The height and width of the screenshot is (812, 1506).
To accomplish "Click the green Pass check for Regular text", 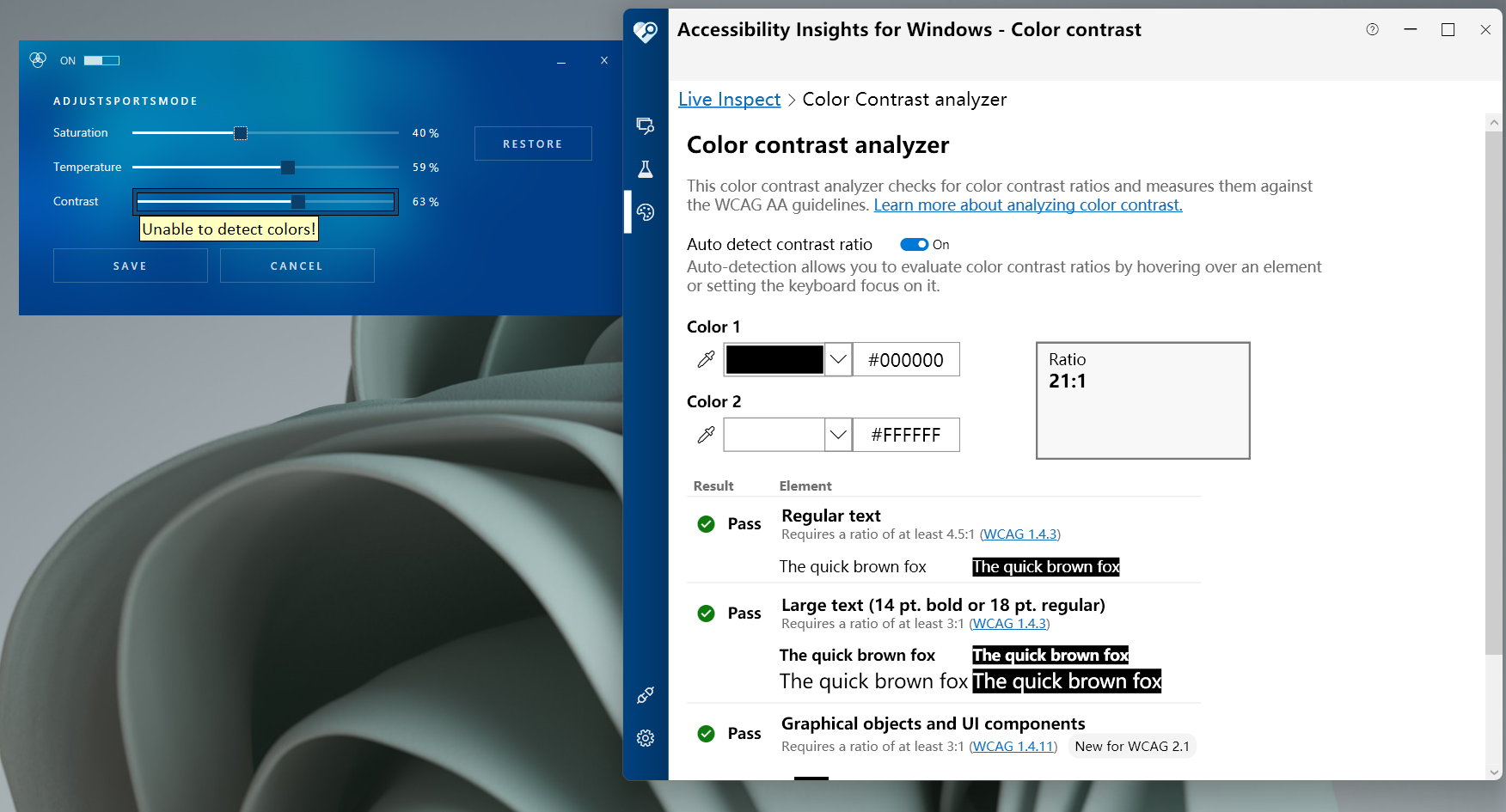I will (x=707, y=524).
